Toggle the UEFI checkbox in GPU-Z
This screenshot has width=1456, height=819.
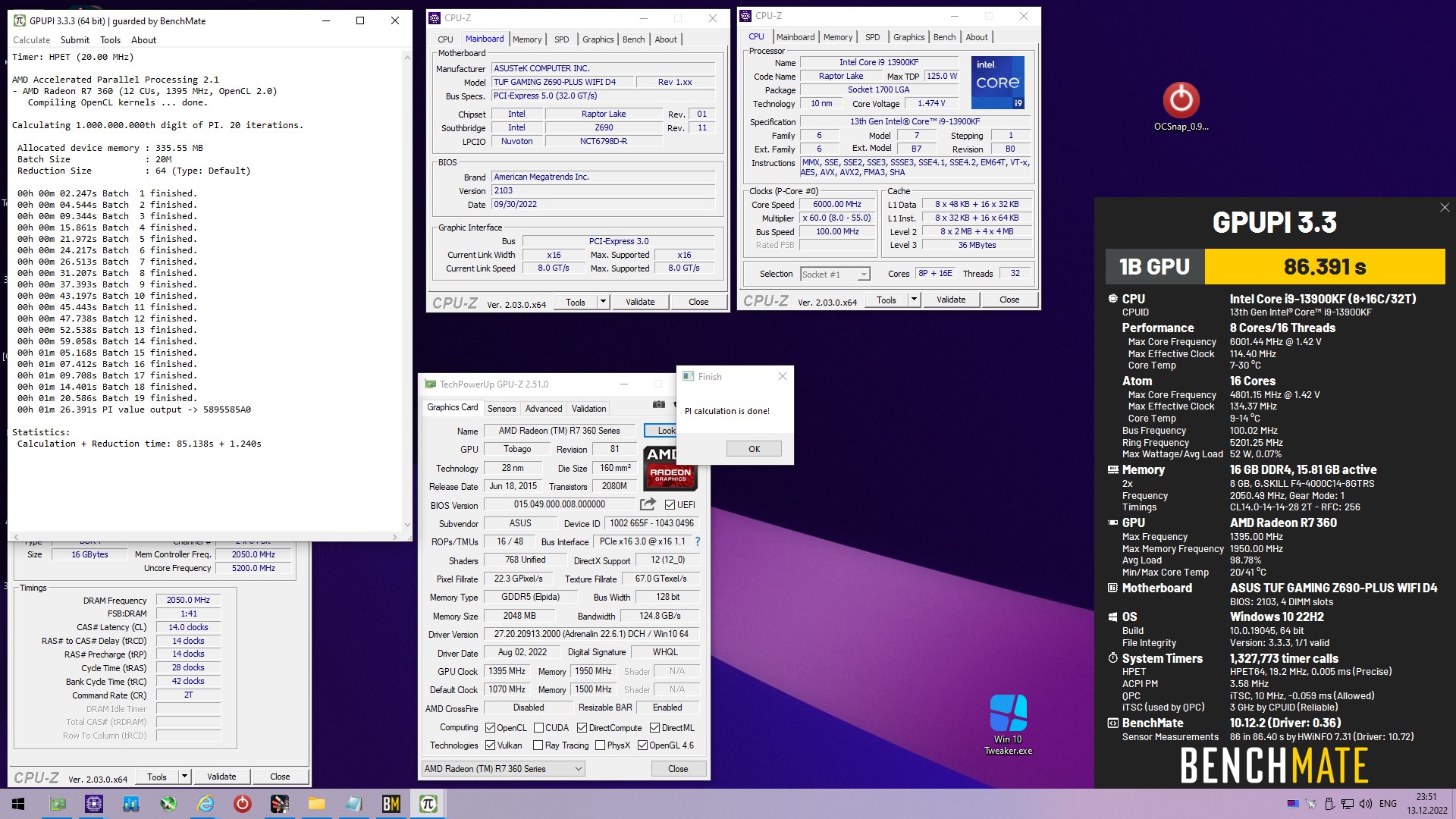670,505
